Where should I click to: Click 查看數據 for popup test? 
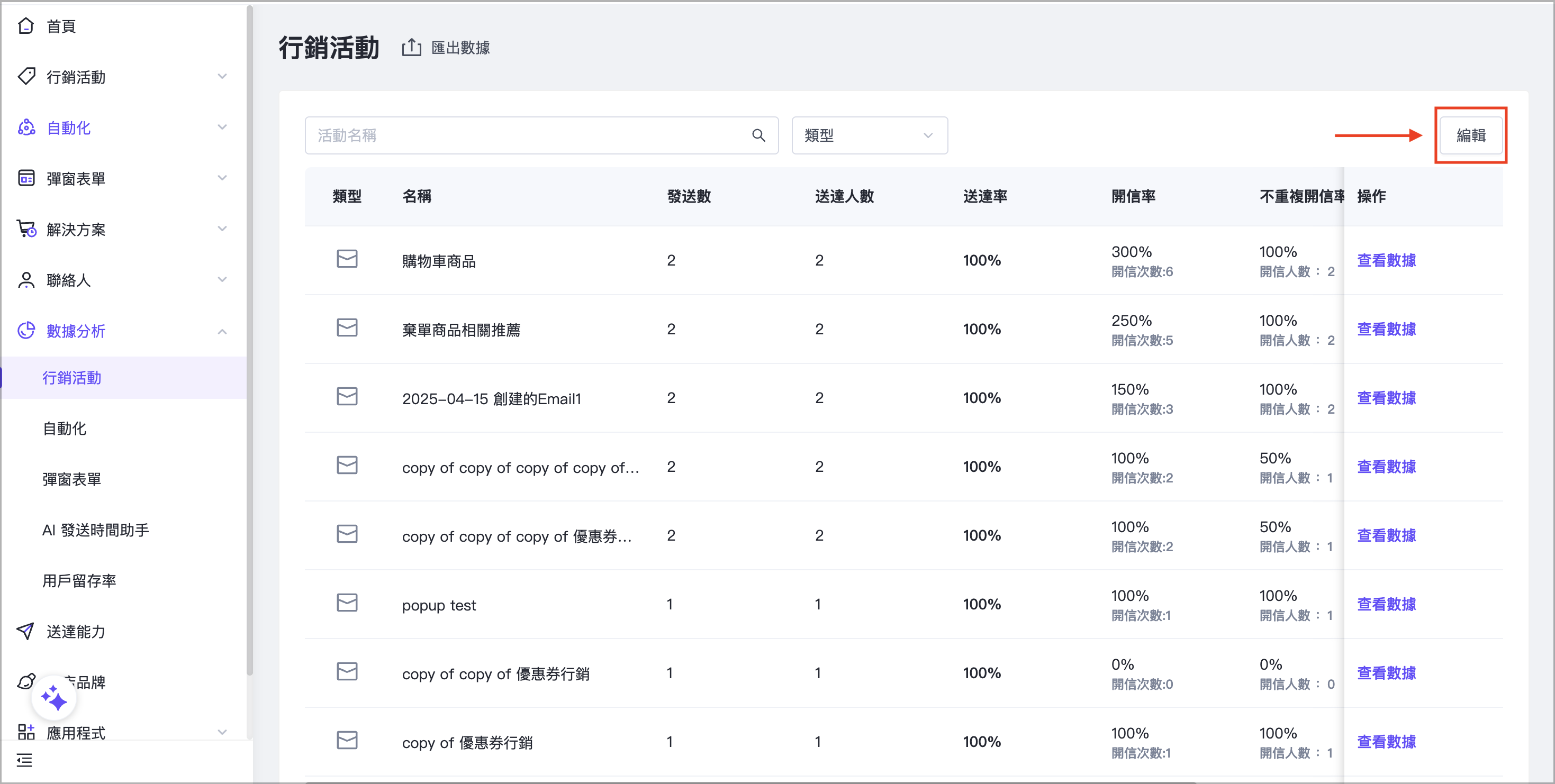1386,604
